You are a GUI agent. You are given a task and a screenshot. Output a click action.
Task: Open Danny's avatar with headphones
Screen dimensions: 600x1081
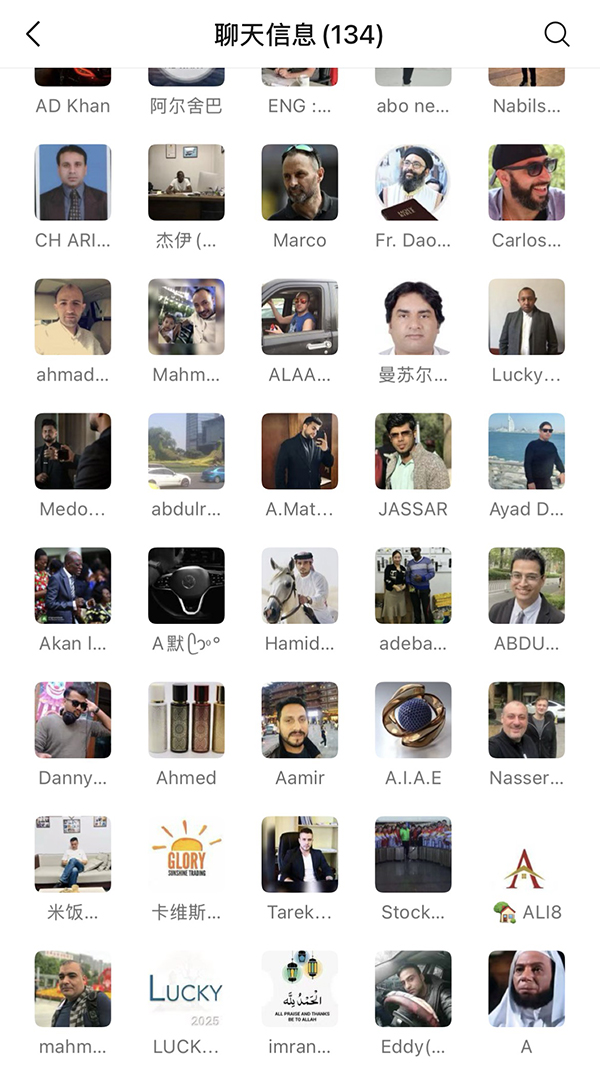click(72, 720)
